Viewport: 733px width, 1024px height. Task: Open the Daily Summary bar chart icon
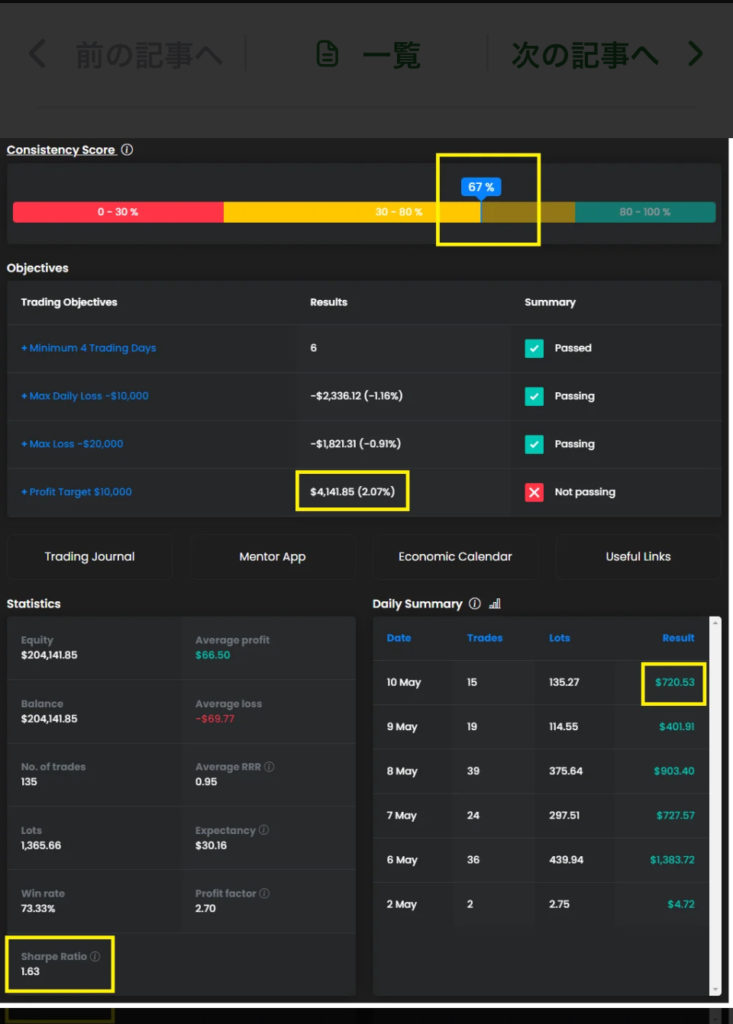(495, 604)
